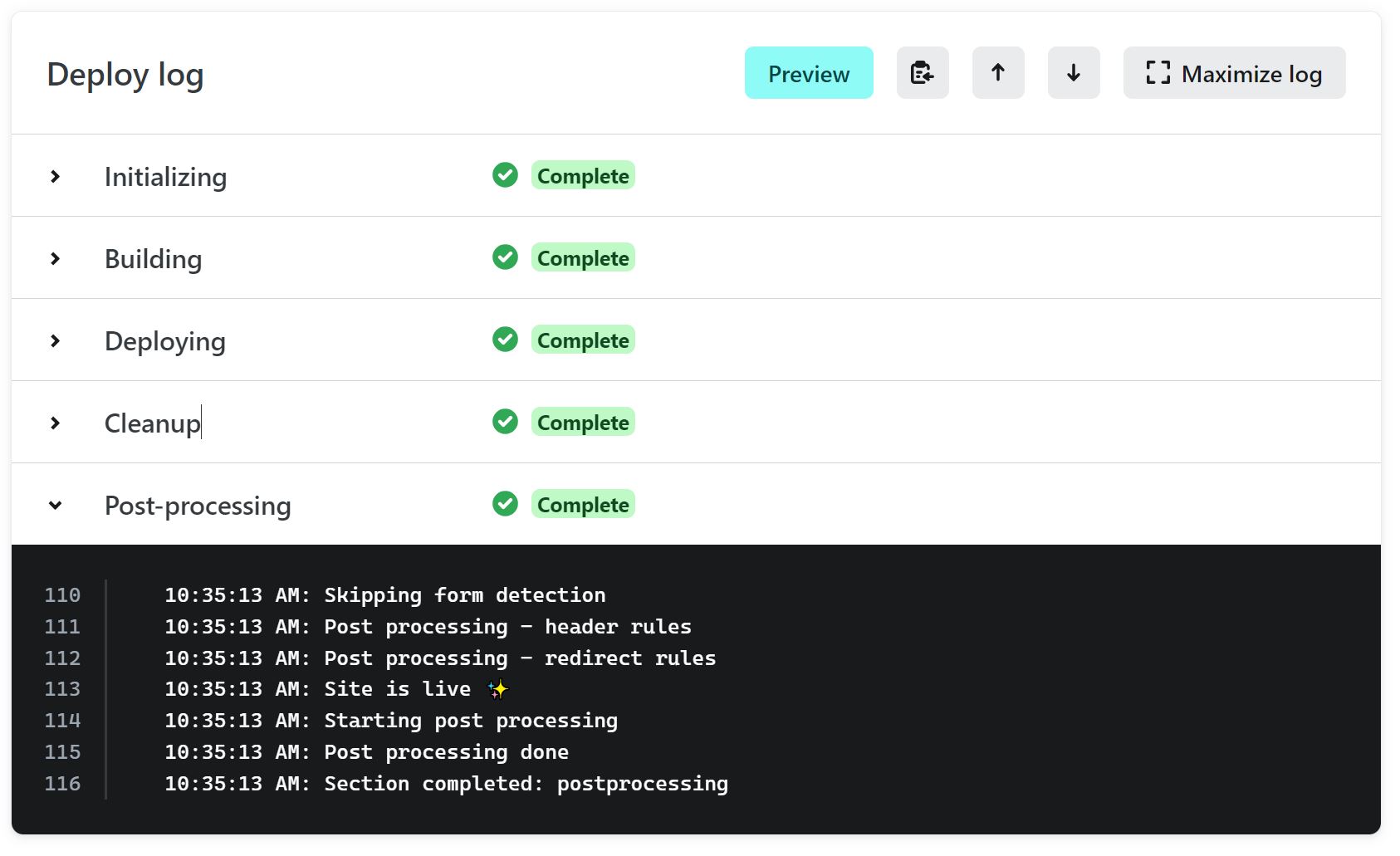Click the Preview button
The height and width of the screenshot is (856, 1400).
[808, 73]
